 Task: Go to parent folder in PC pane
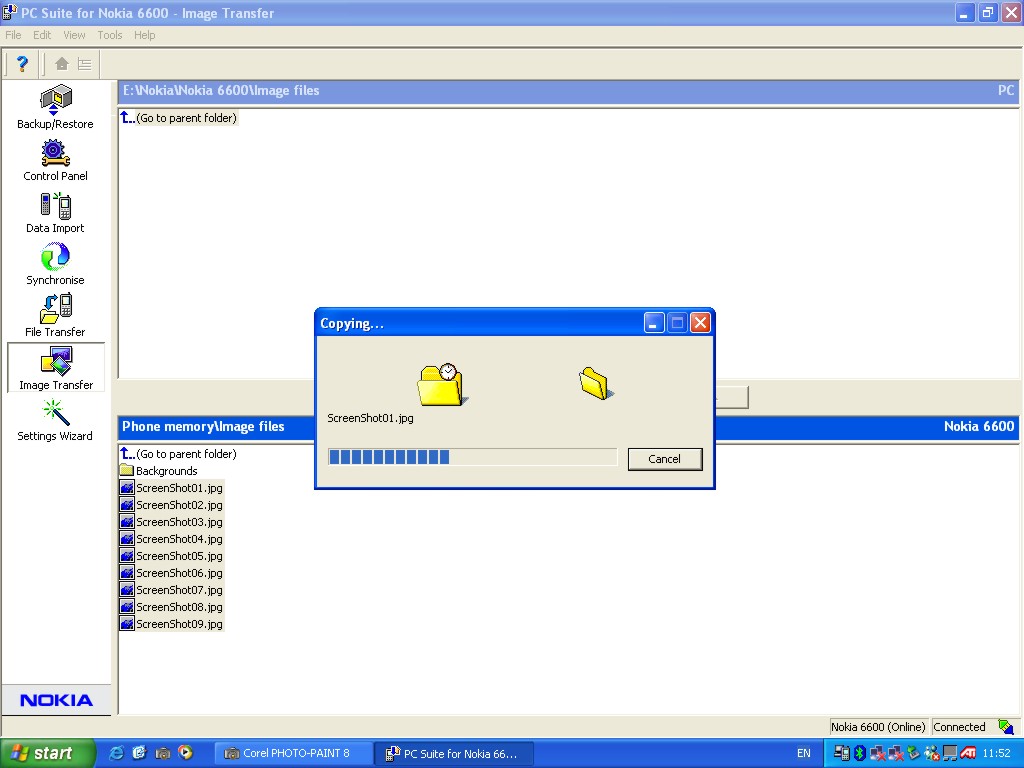[x=179, y=118]
